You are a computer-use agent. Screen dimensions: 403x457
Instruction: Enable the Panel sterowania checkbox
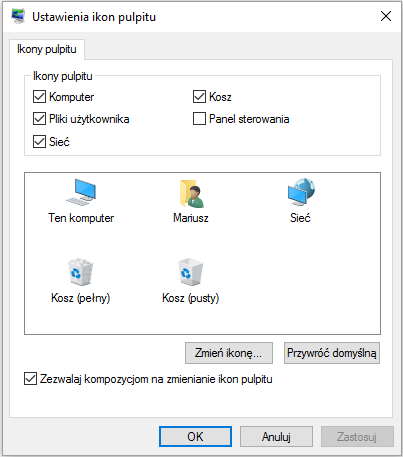pyautogui.click(x=199, y=119)
